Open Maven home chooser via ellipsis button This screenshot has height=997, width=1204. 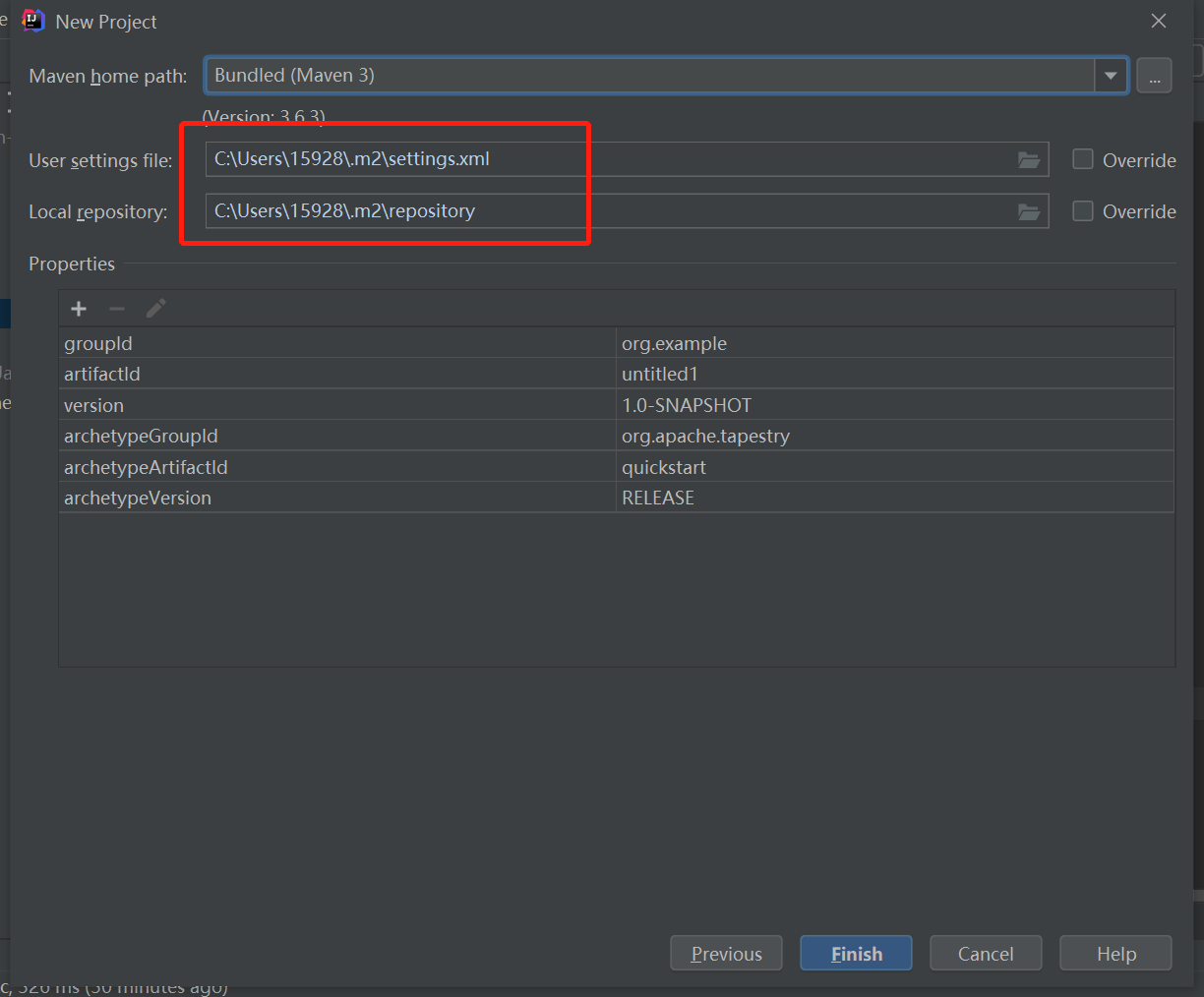click(x=1154, y=75)
